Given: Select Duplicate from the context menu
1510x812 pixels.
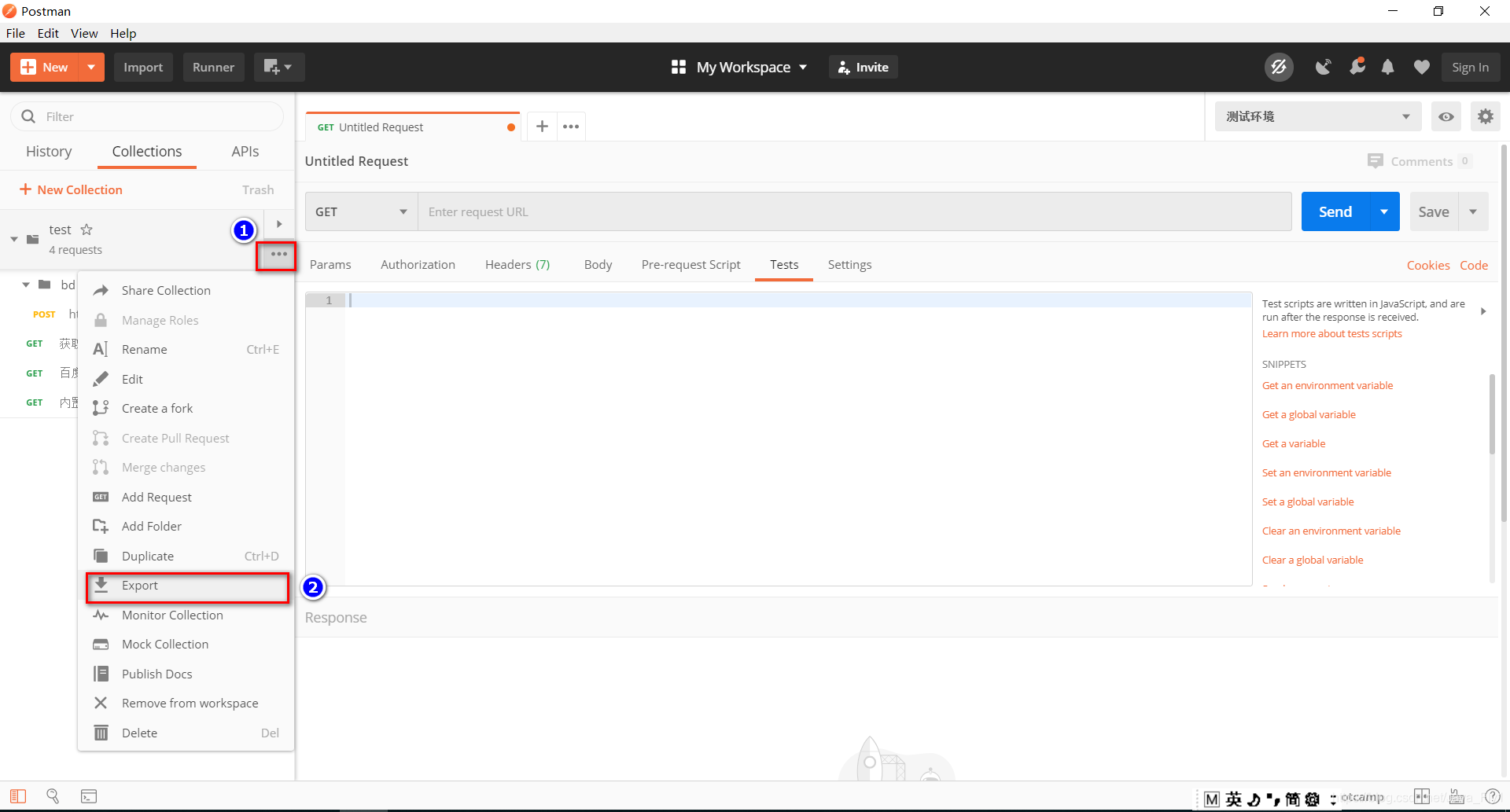Looking at the screenshot, I should (x=186, y=556).
